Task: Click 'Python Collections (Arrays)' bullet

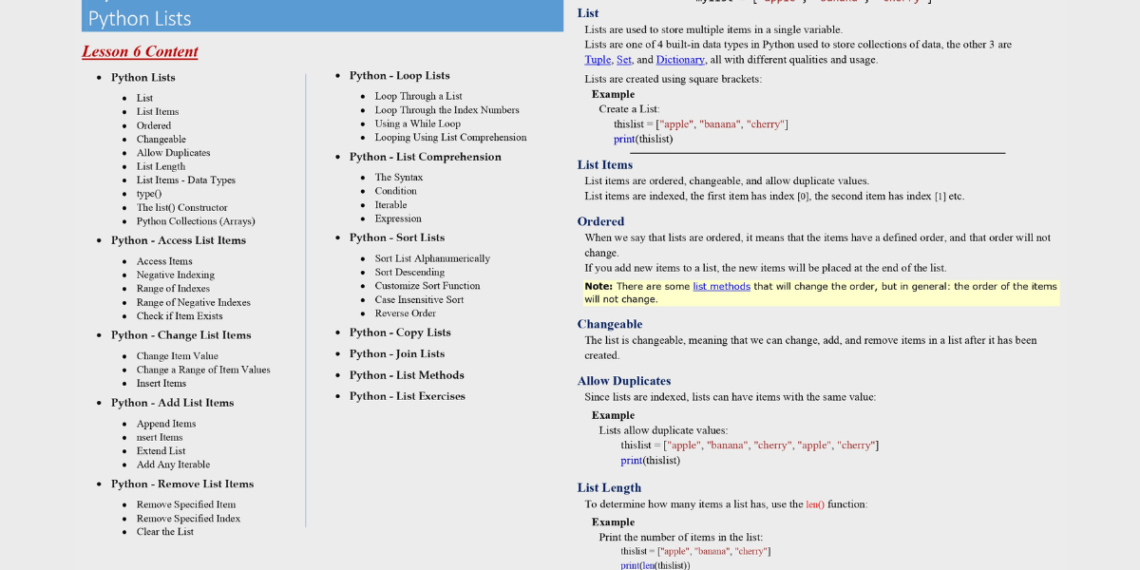Action: pos(196,222)
